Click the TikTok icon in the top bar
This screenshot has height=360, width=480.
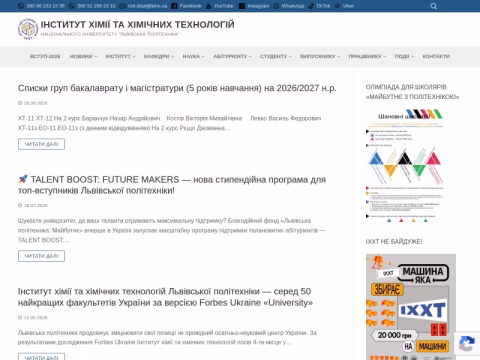pyautogui.click(x=311, y=6)
